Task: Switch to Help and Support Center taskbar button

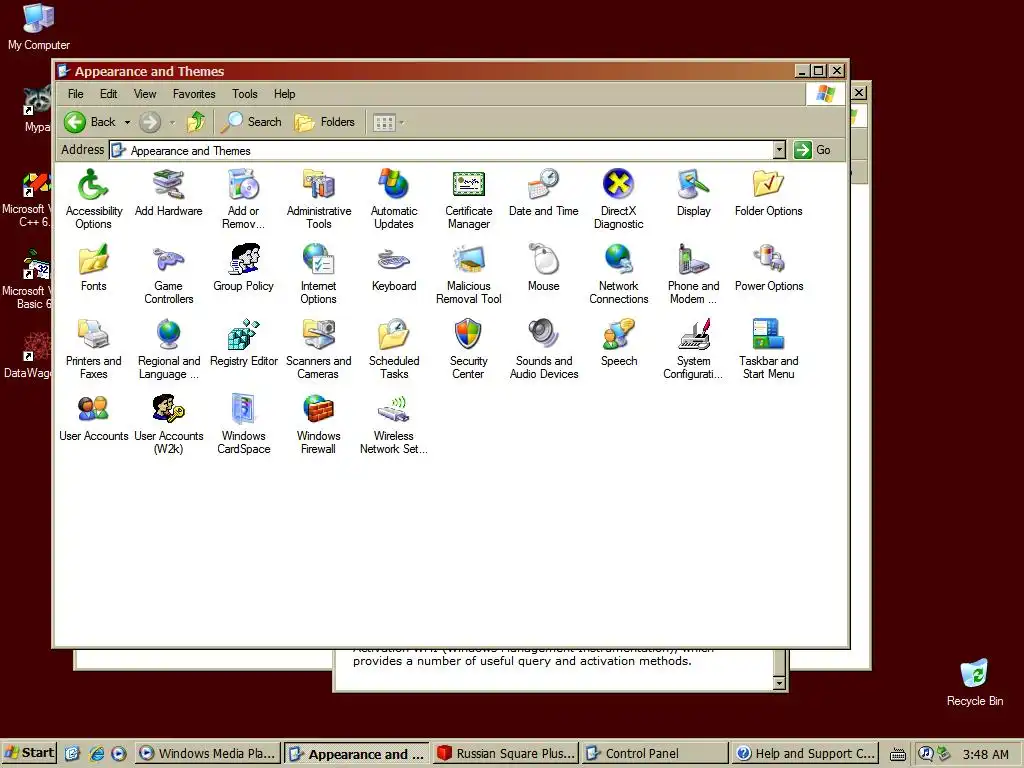Action: coord(805,754)
